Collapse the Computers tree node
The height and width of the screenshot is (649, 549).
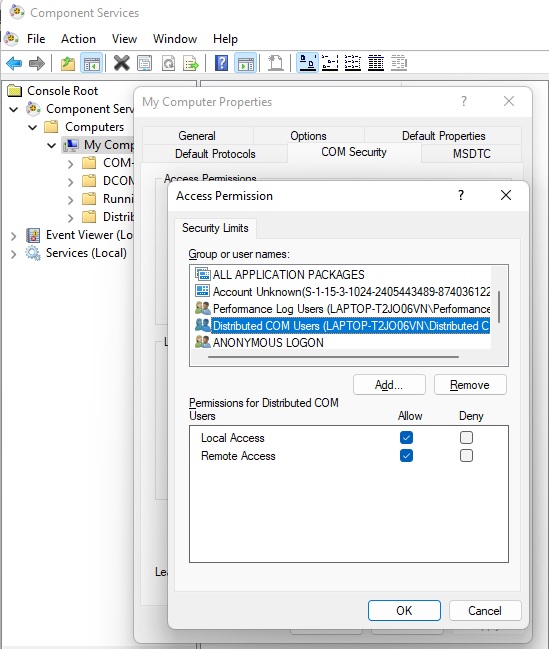pyautogui.click(x=33, y=127)
